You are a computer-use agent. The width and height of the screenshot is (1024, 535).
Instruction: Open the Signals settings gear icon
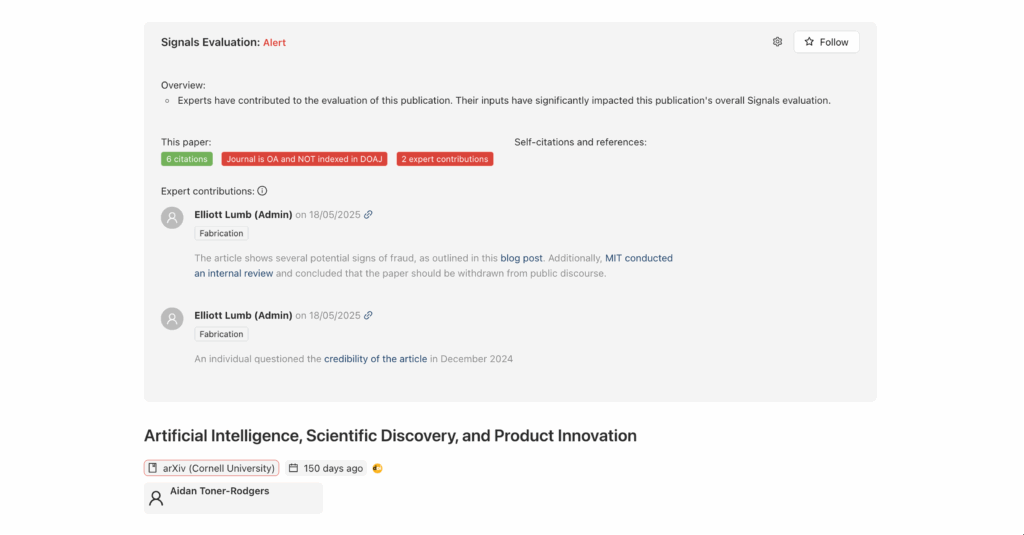[x=777, y=42]
